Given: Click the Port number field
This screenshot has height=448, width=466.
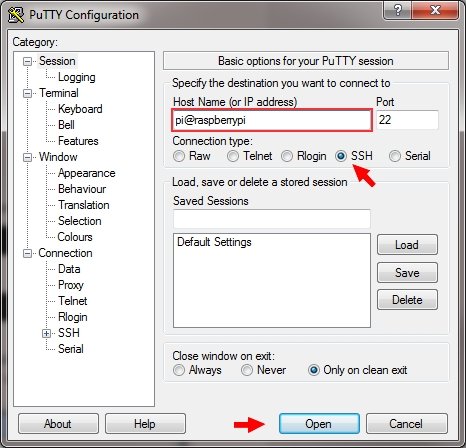Looking at the screenshot, I should coord(407,120).
